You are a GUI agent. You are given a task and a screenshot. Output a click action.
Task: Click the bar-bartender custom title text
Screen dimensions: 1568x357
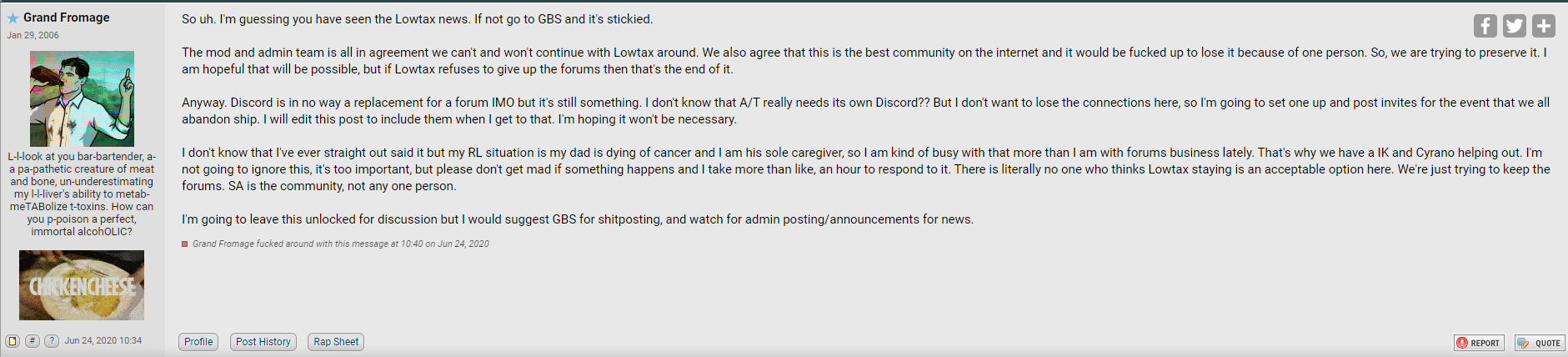point(82,194)
